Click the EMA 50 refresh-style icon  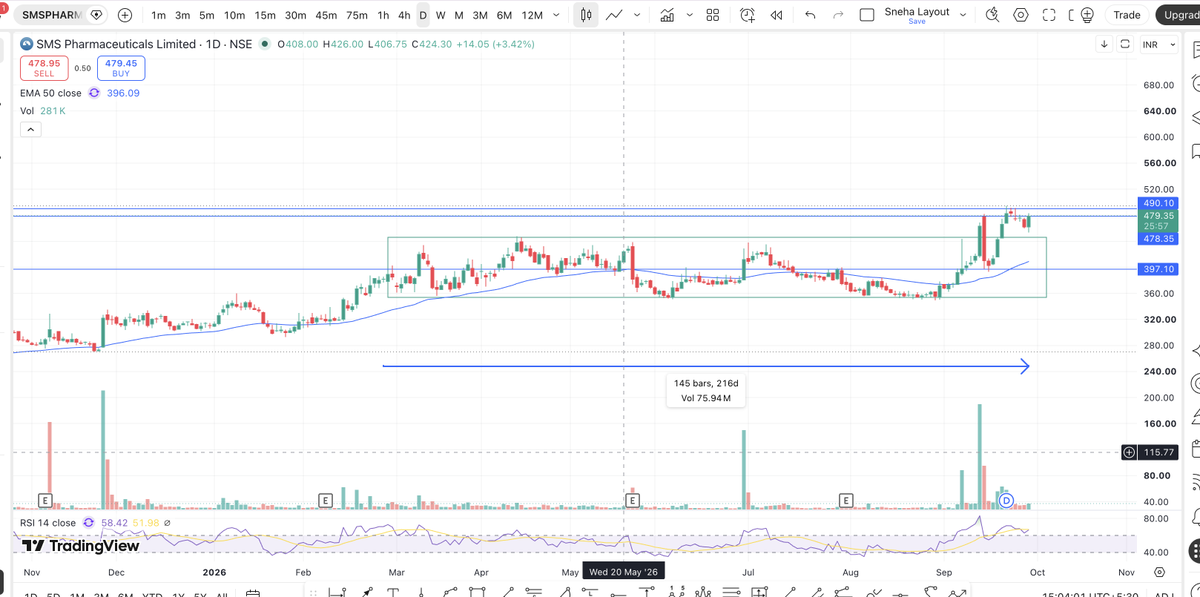pos(94,93)
